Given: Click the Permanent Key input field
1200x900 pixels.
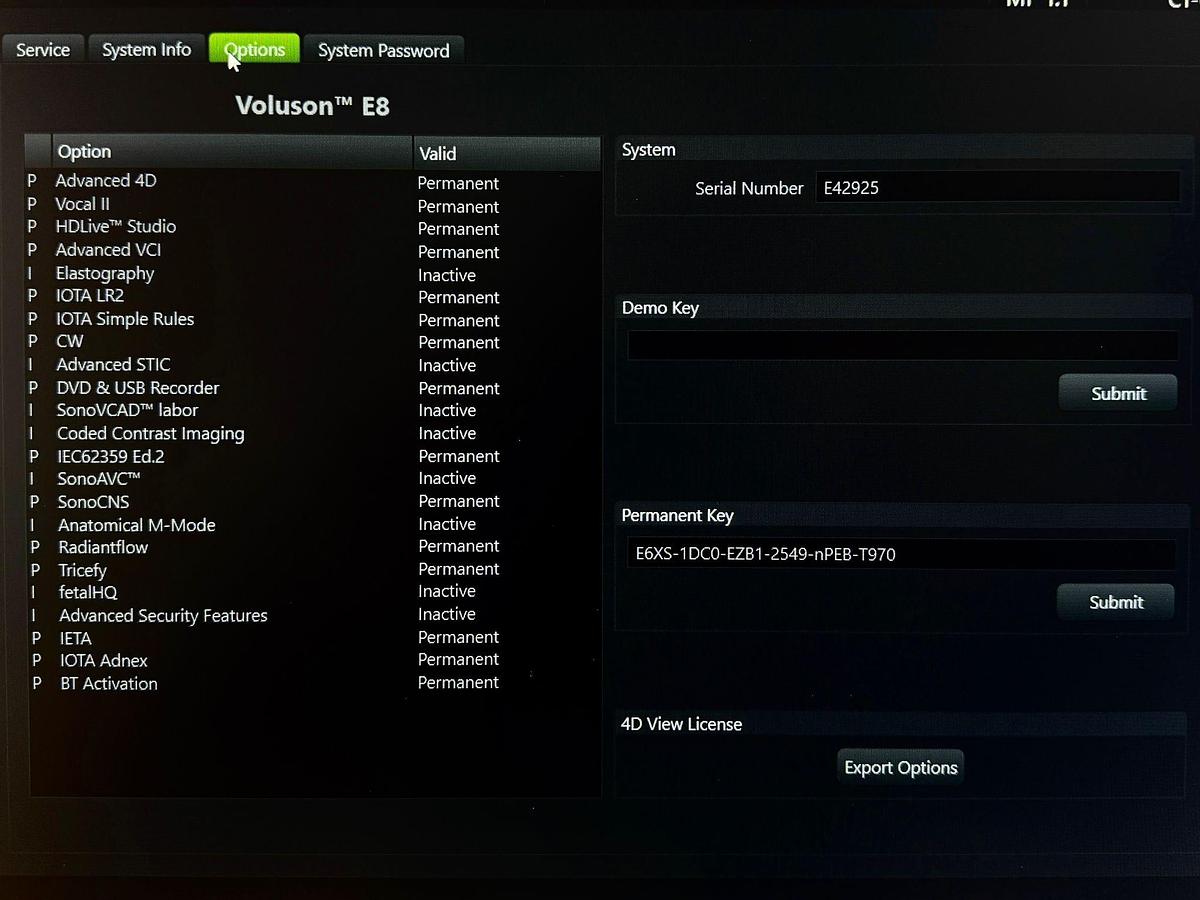Looking at the screenshot, I should pyautogui.click(x=901, y=554).
